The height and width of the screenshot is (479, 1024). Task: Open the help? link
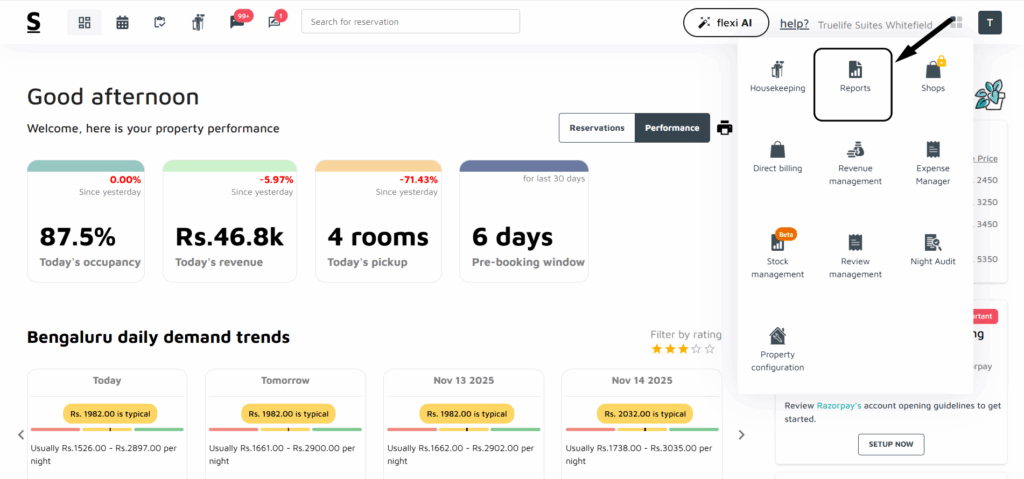(x=794, y=23)
